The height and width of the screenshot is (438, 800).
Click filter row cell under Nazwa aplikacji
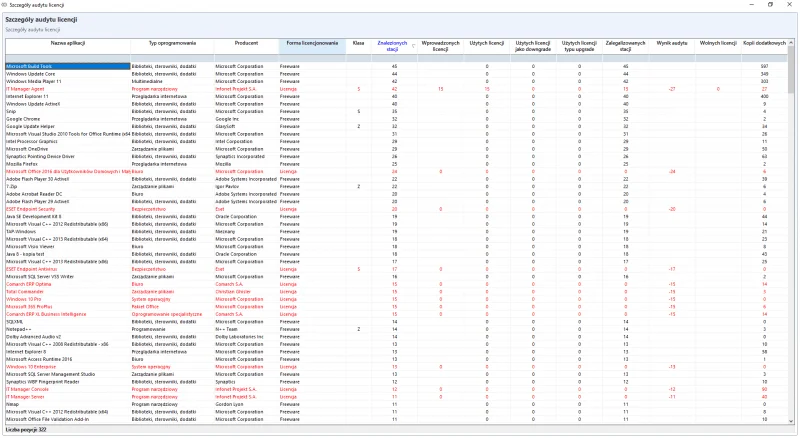(68, 58)
